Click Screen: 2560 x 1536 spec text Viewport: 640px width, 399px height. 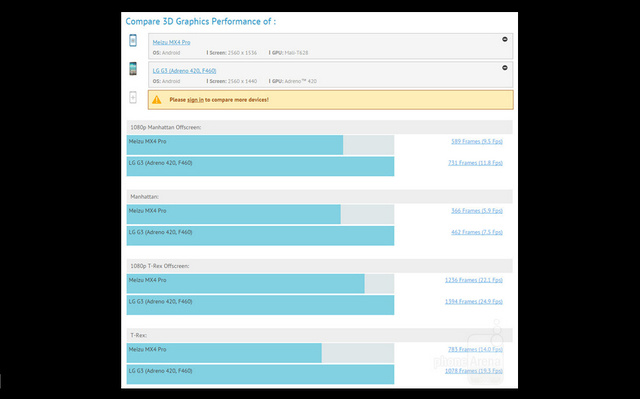[232, 53]
